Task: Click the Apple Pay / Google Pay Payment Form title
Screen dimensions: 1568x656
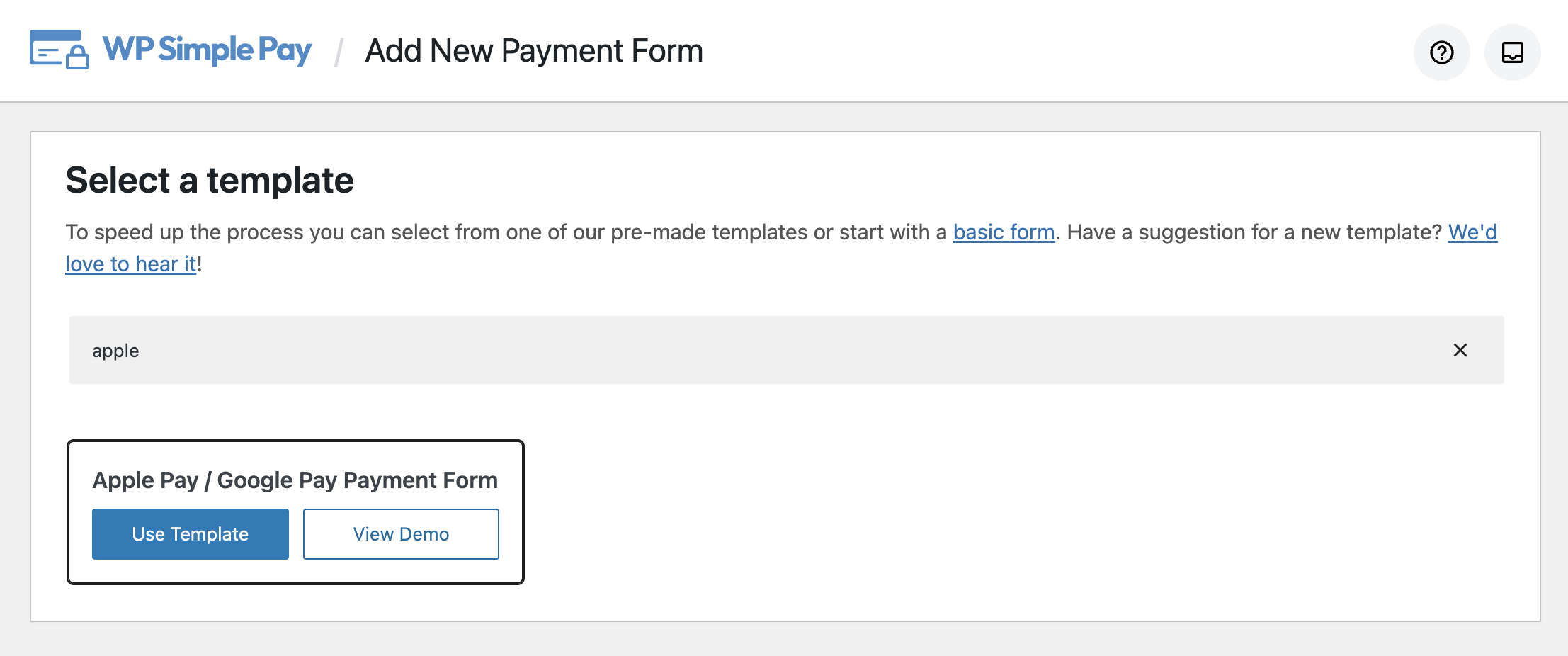Action: click(x=295, y=480)
